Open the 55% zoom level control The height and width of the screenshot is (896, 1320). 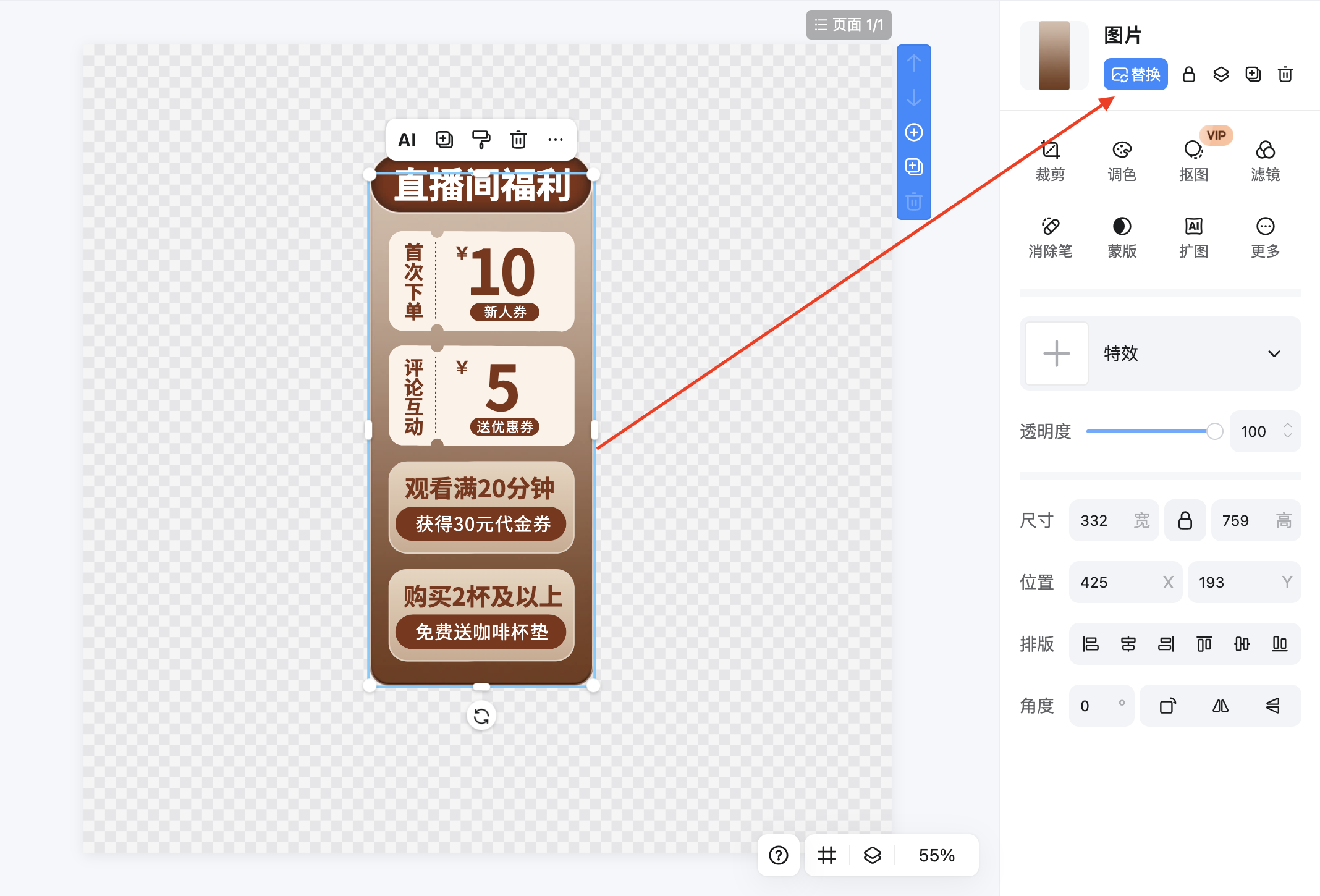click(935, 855)
